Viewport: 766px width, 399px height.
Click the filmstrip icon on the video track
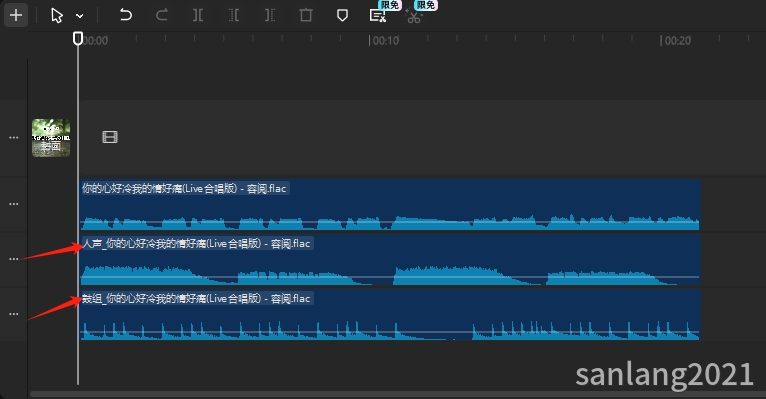pos(110,137)
